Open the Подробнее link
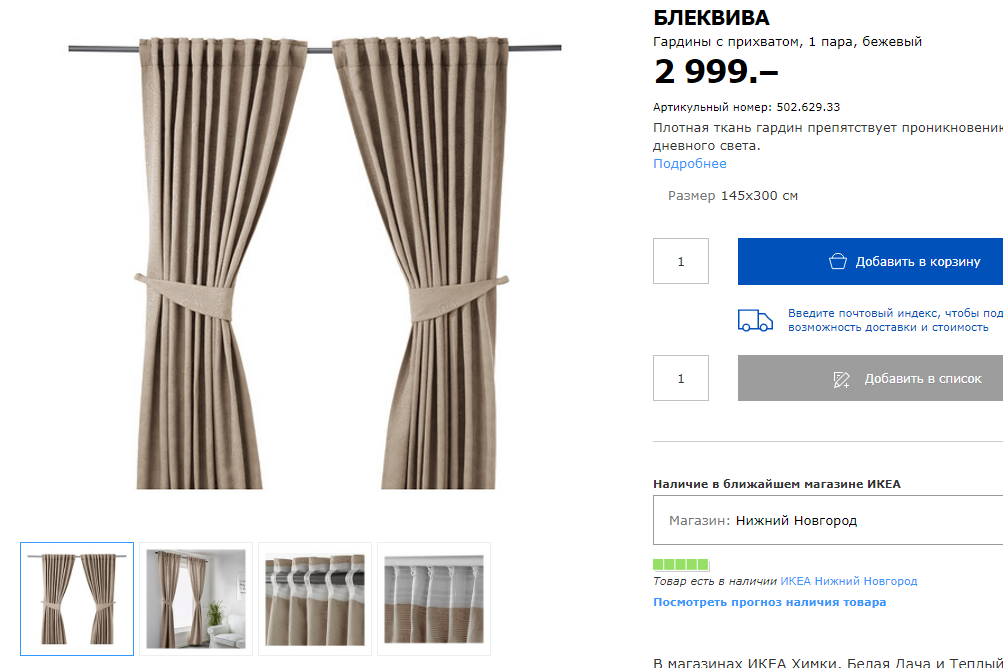Image resolution: width=1003 pixels, height=668 pixels. (690, 163)
